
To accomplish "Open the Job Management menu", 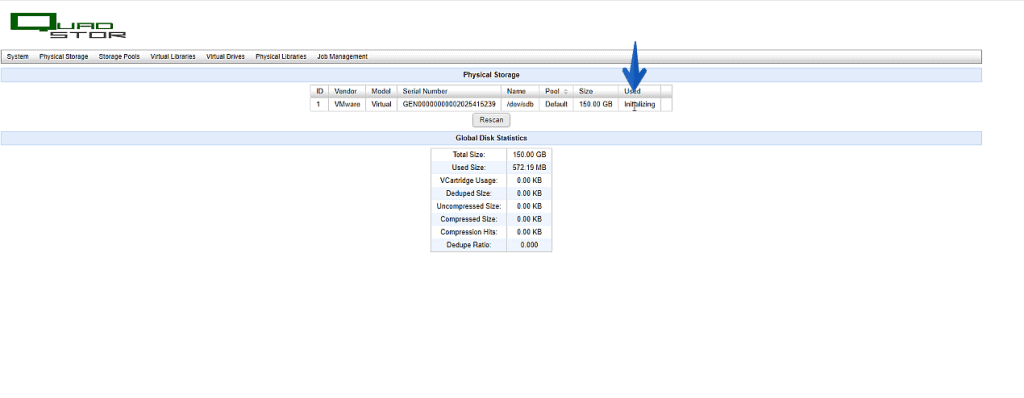I will pyautogui.click(x=342, y=57).
